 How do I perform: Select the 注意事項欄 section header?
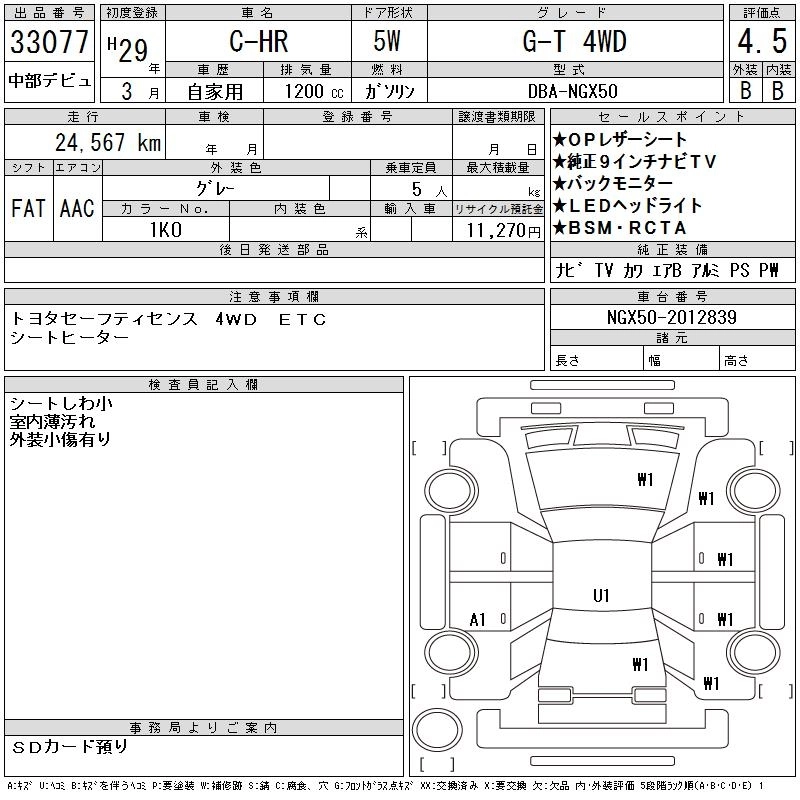point(274,296)
